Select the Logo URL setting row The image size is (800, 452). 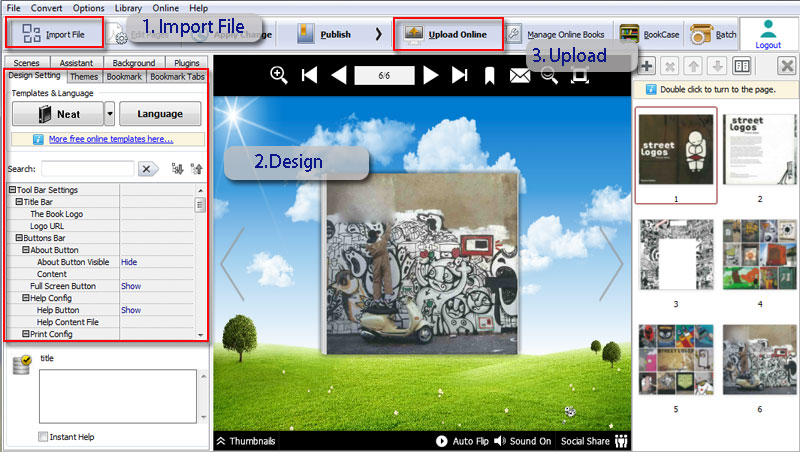101,226
